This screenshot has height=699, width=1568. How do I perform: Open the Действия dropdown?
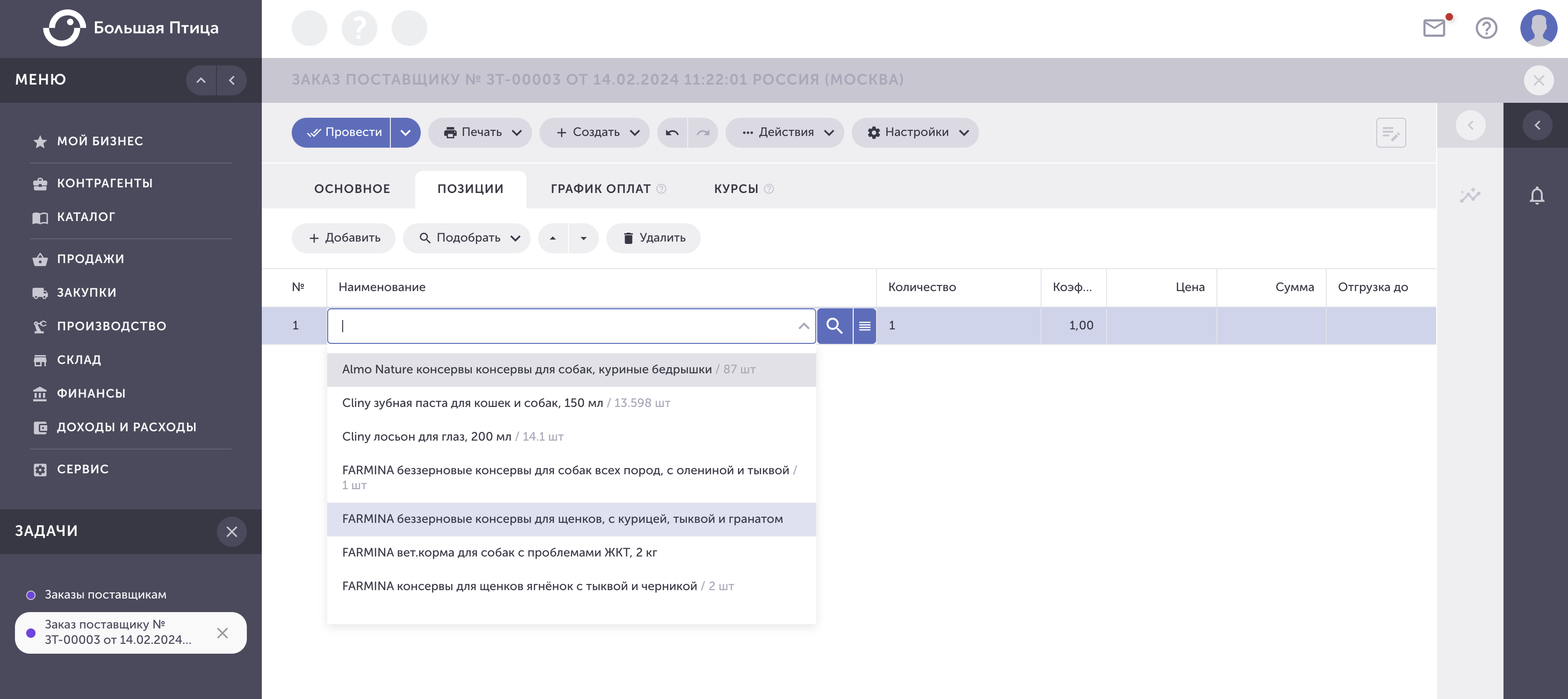785,133
